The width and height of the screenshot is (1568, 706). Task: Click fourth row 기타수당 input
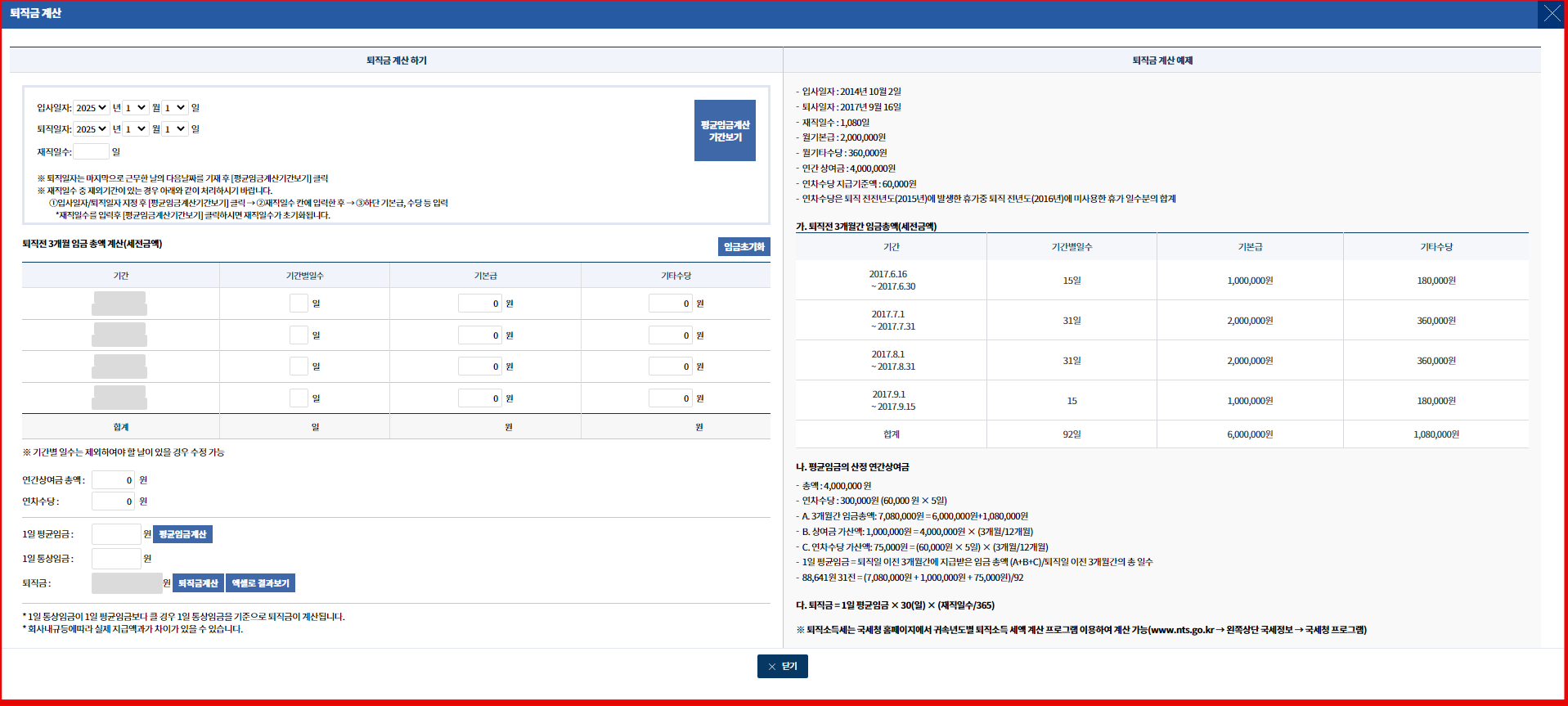point(671,398)
